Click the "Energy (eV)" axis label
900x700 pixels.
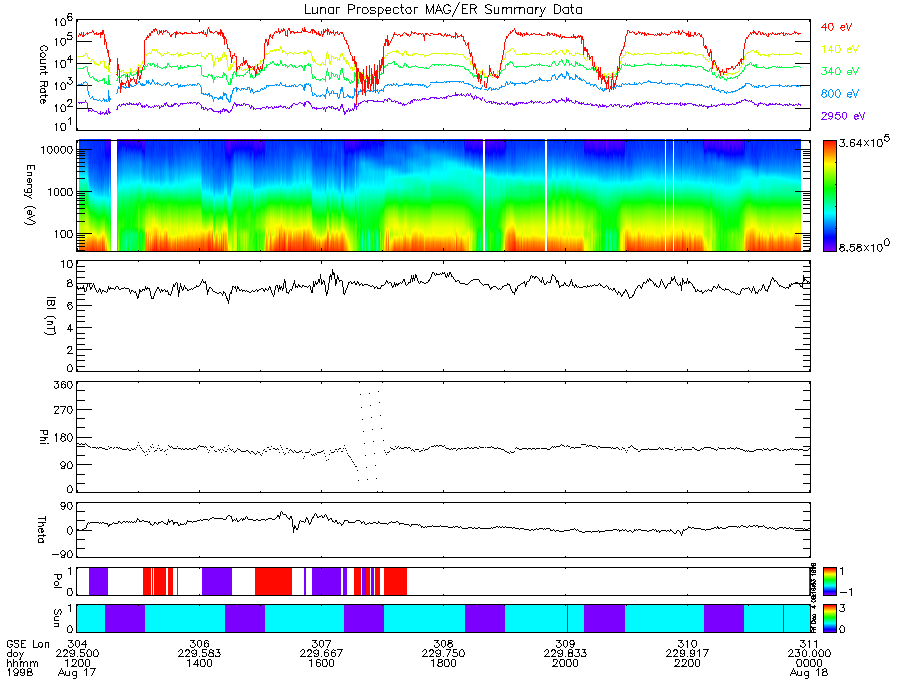coord(30,195)
